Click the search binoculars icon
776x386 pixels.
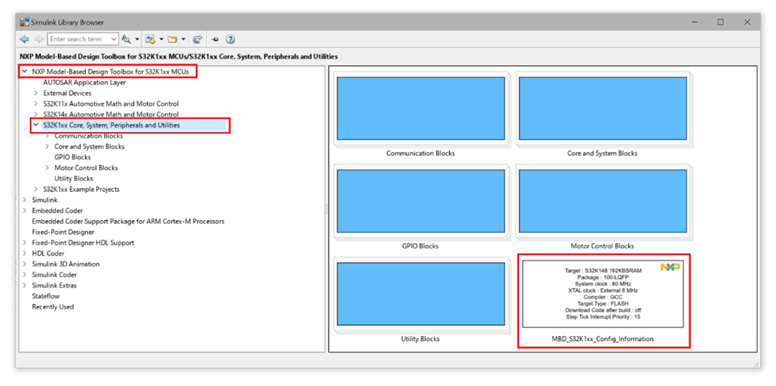[126, 39]
